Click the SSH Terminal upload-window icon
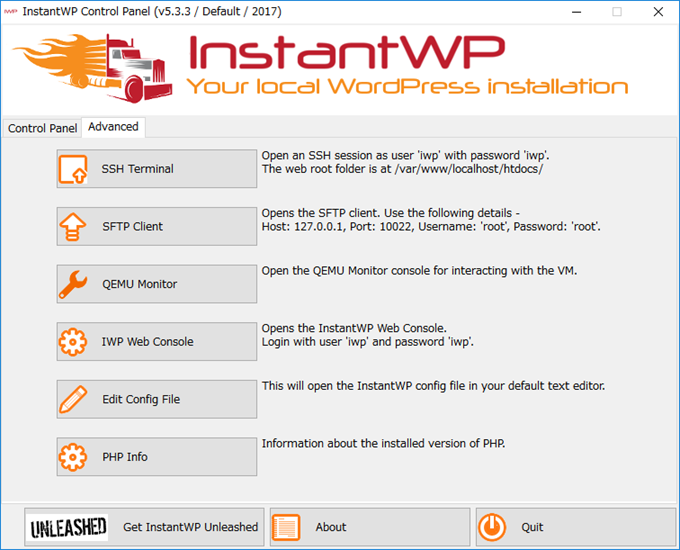 click(73, 169)
